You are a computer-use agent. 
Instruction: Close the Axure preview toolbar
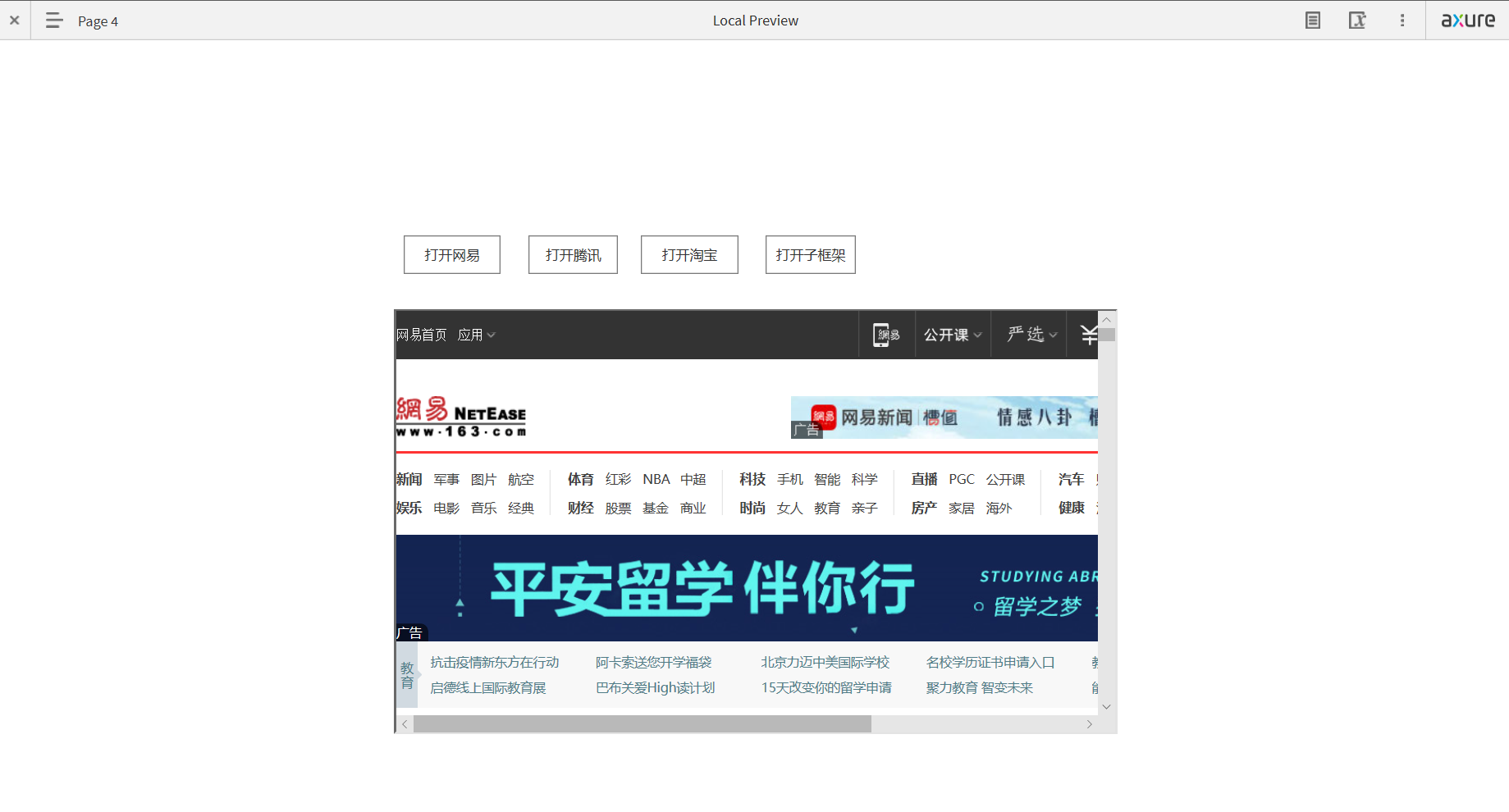pos(15,21)
